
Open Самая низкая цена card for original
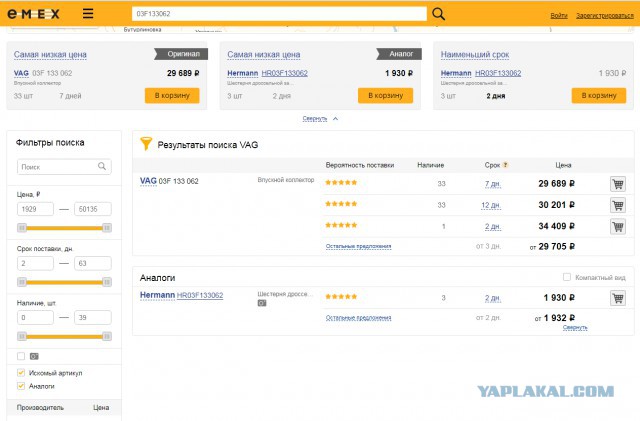pos(50,55)
